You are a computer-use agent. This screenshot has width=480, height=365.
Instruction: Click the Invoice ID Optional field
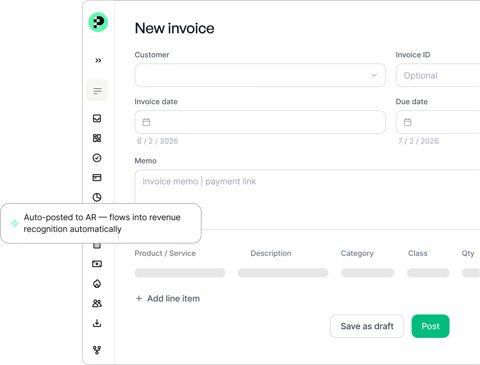[438, 75]
